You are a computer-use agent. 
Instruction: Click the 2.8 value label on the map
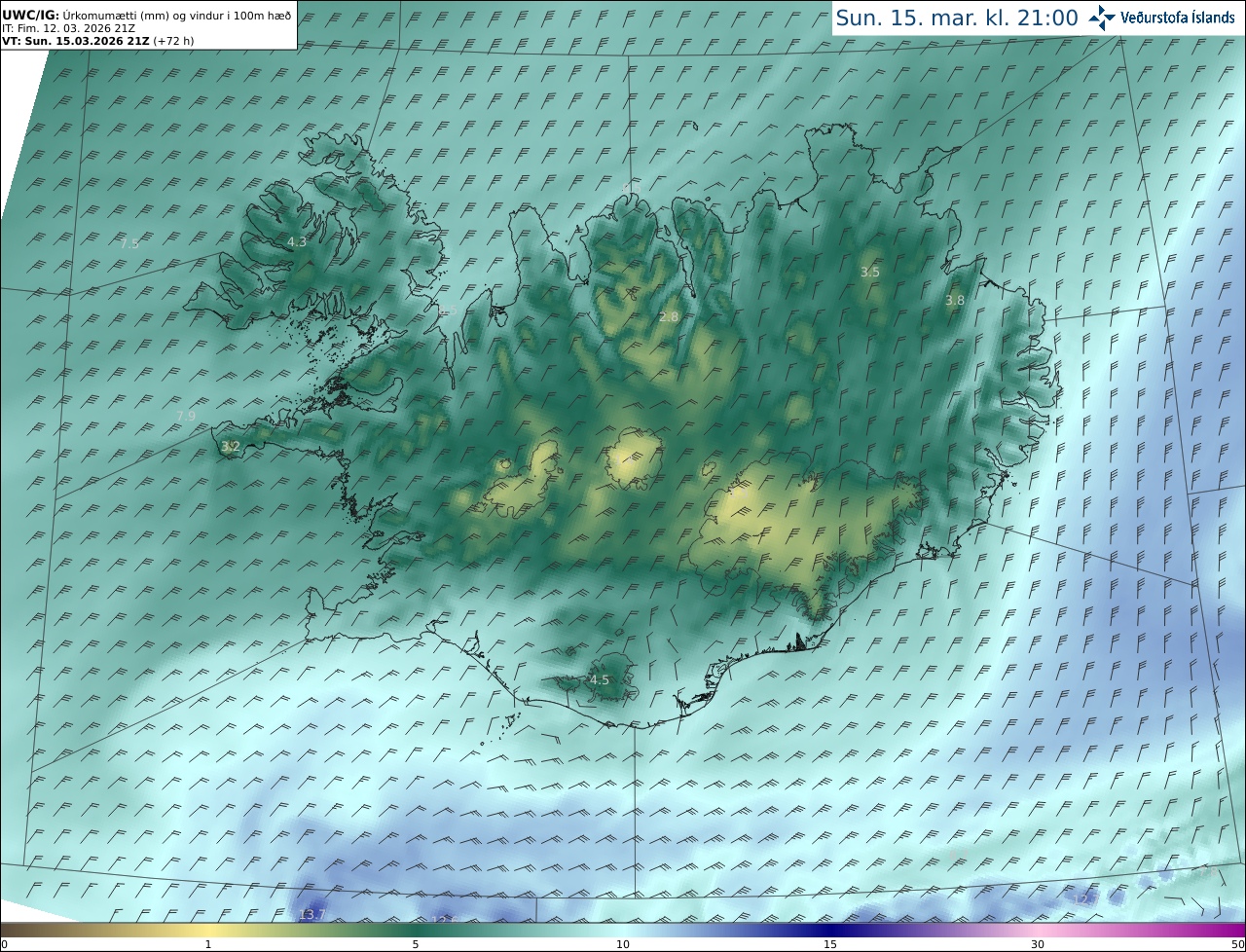tap(669, 317)
